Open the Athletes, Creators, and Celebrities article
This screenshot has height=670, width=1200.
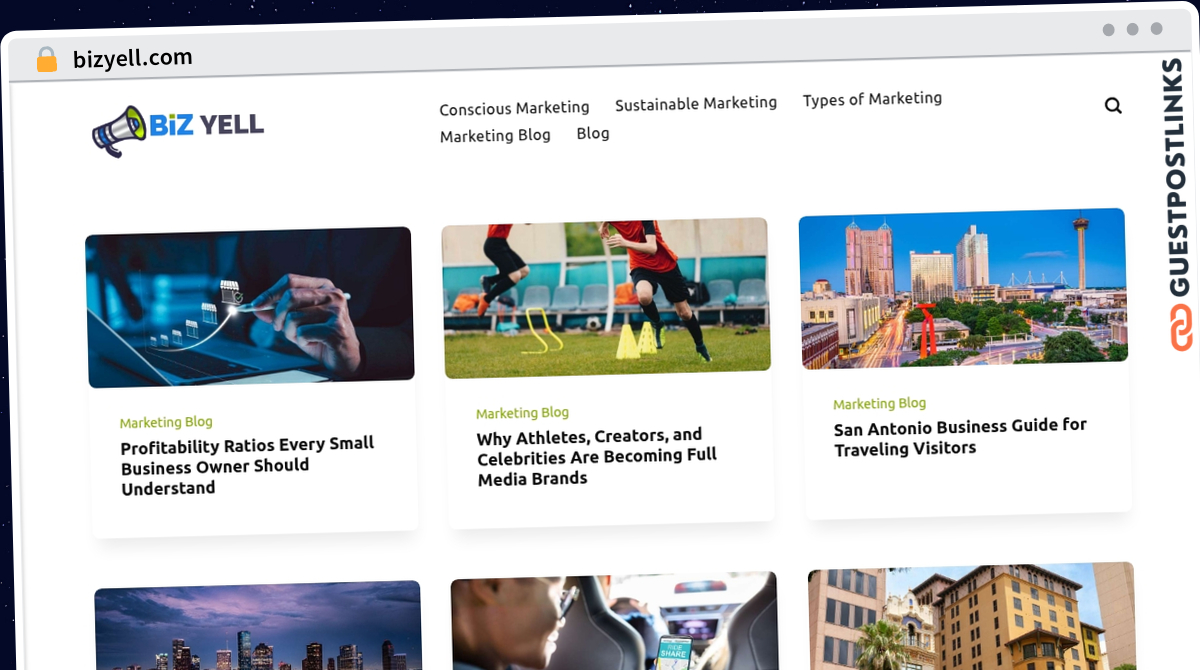(x=597, y=457)
